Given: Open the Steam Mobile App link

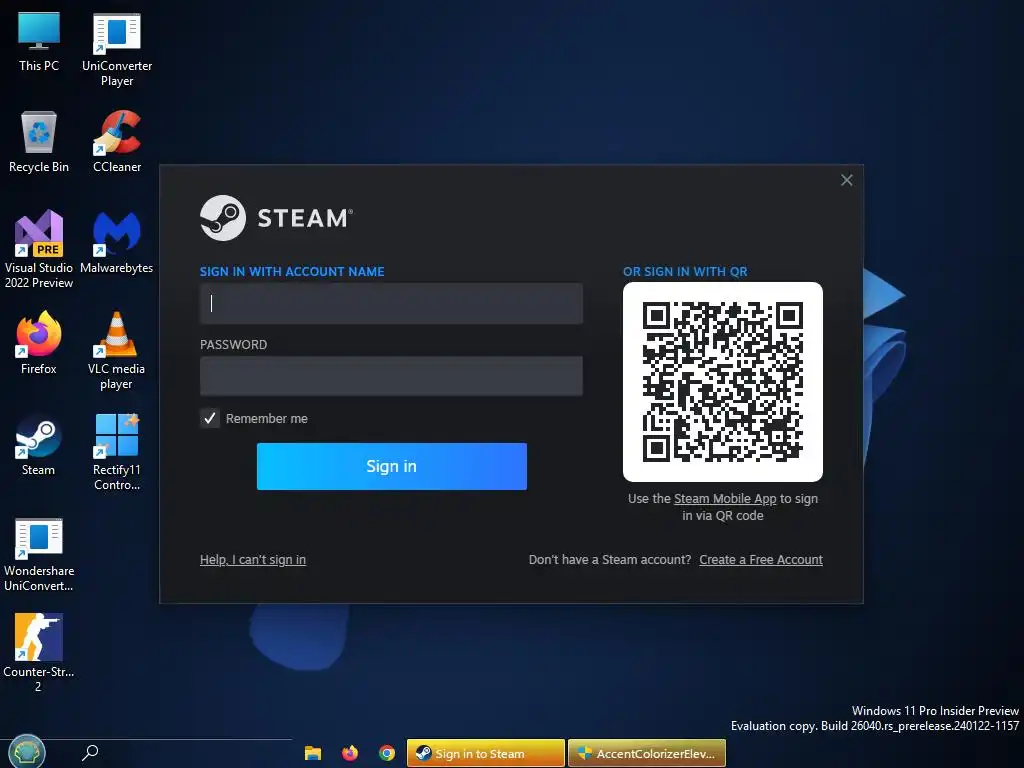Looking at the screenshot, I should [725, 498].
